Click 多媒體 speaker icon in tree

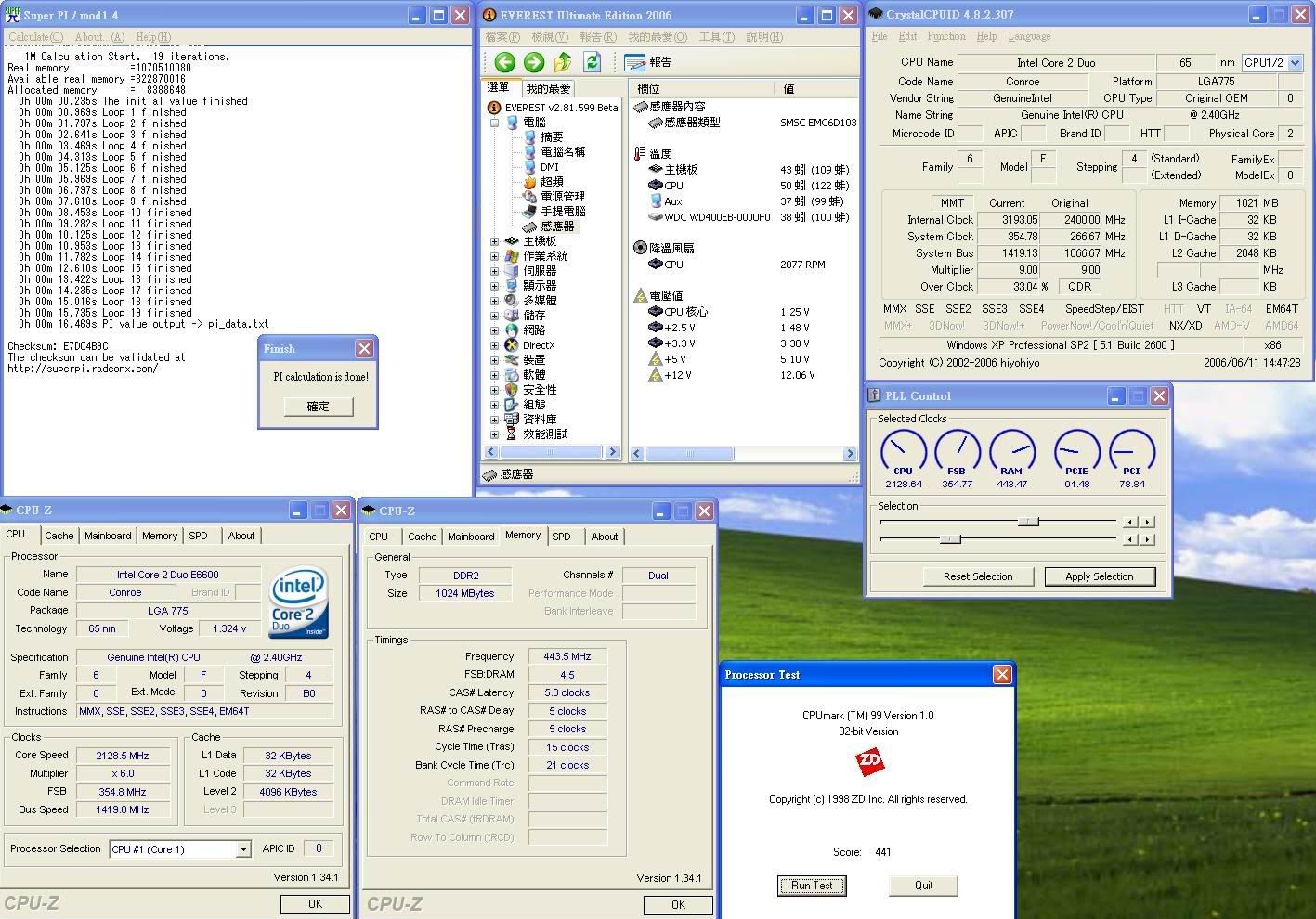coord(511,301)
